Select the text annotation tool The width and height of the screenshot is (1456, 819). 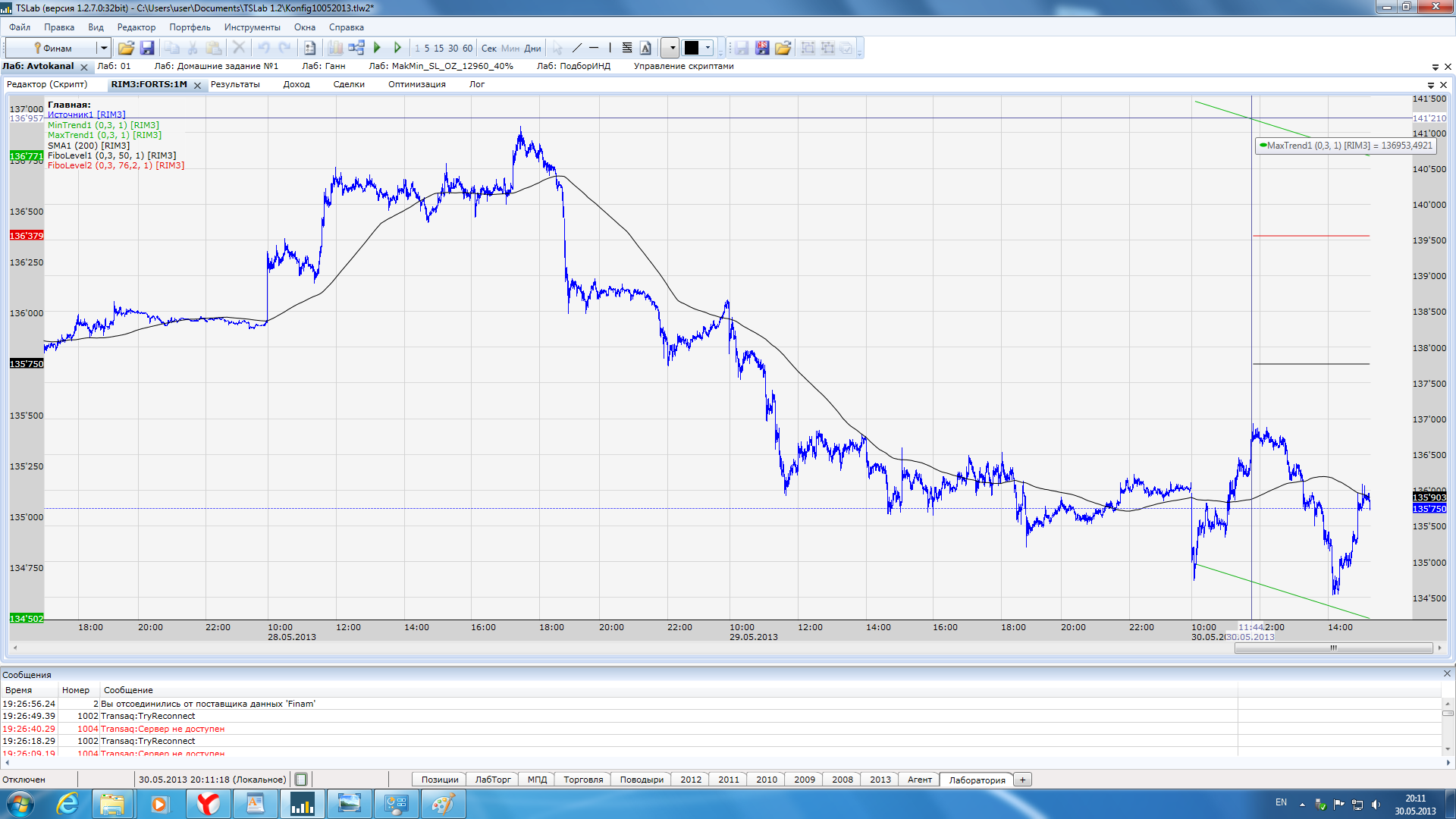645,49
